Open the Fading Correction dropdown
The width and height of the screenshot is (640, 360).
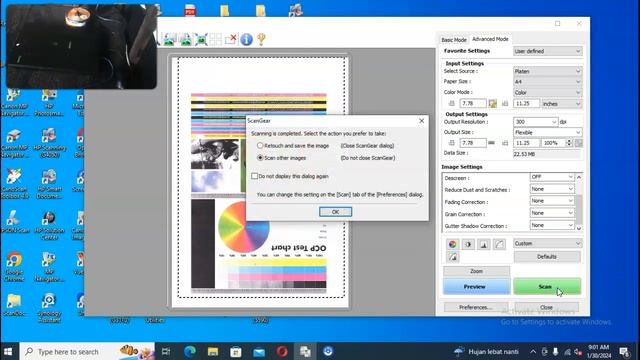tap(552, 201)
